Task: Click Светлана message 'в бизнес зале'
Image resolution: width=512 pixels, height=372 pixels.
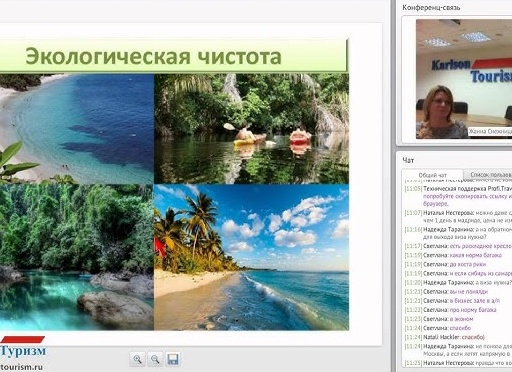Action: pos(452,301)
